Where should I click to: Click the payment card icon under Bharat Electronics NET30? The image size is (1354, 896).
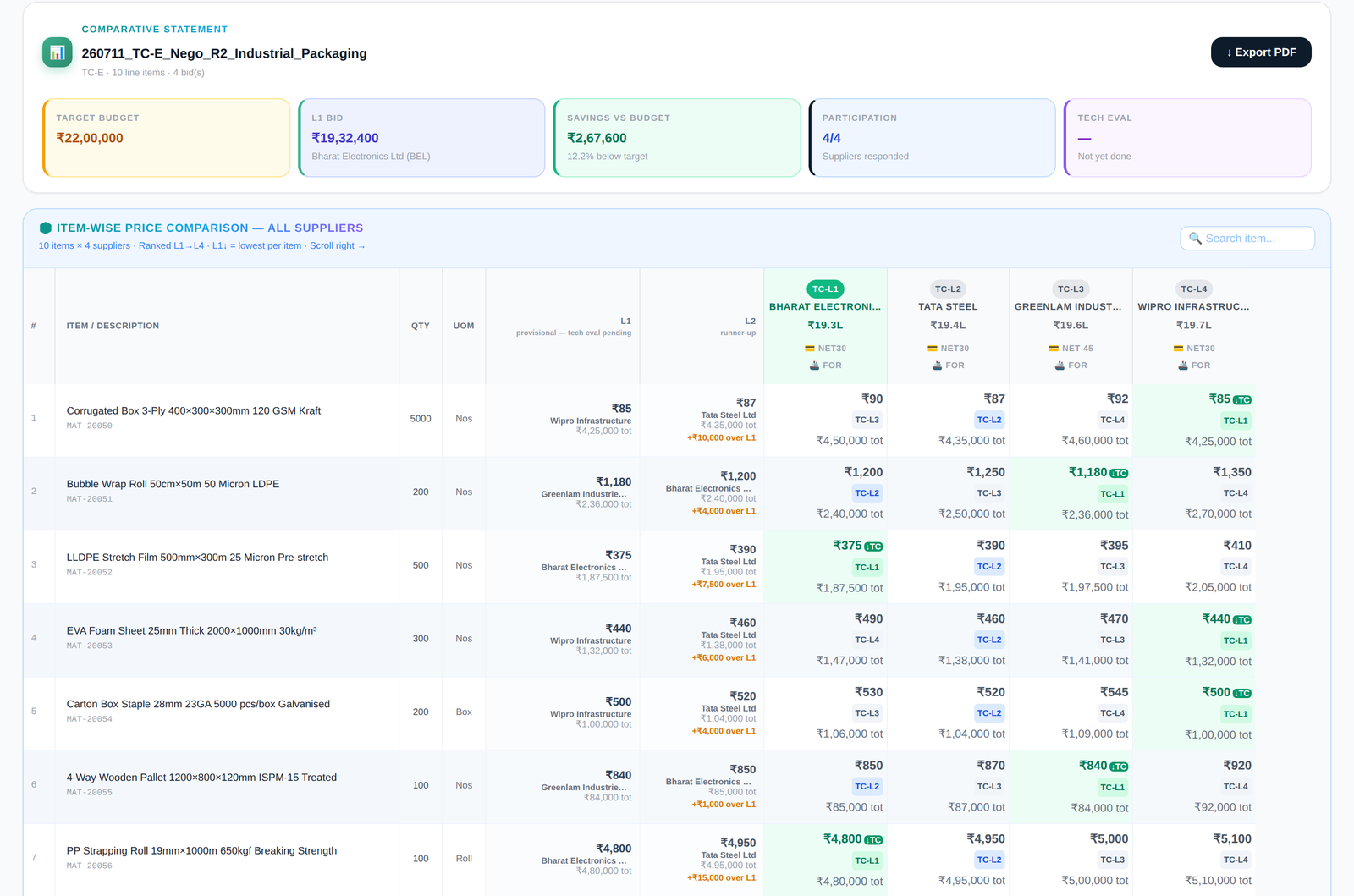pos(810,349)
